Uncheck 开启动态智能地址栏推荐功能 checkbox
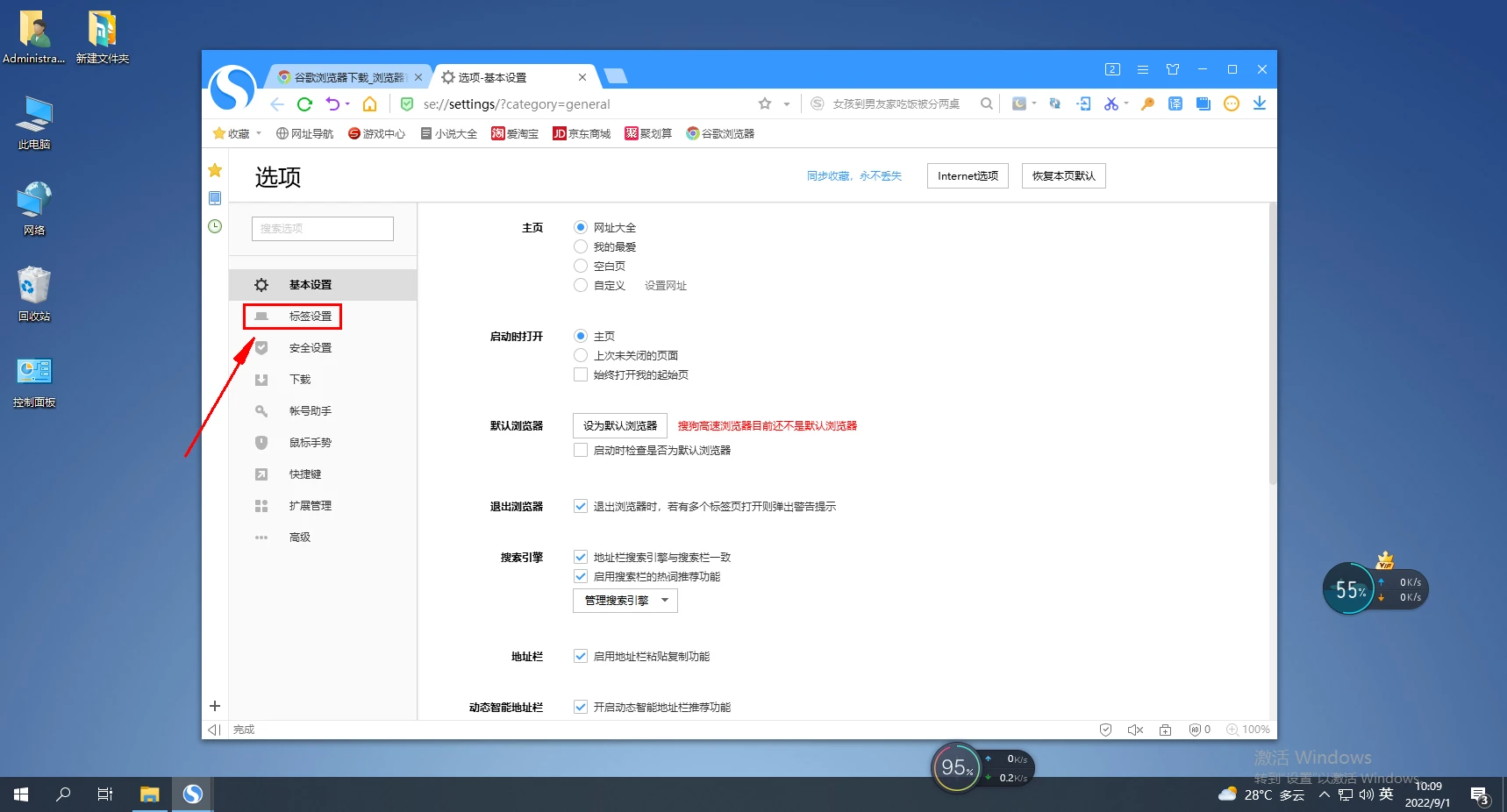This screenshot has width=1507, height=812. coord(581,707)
